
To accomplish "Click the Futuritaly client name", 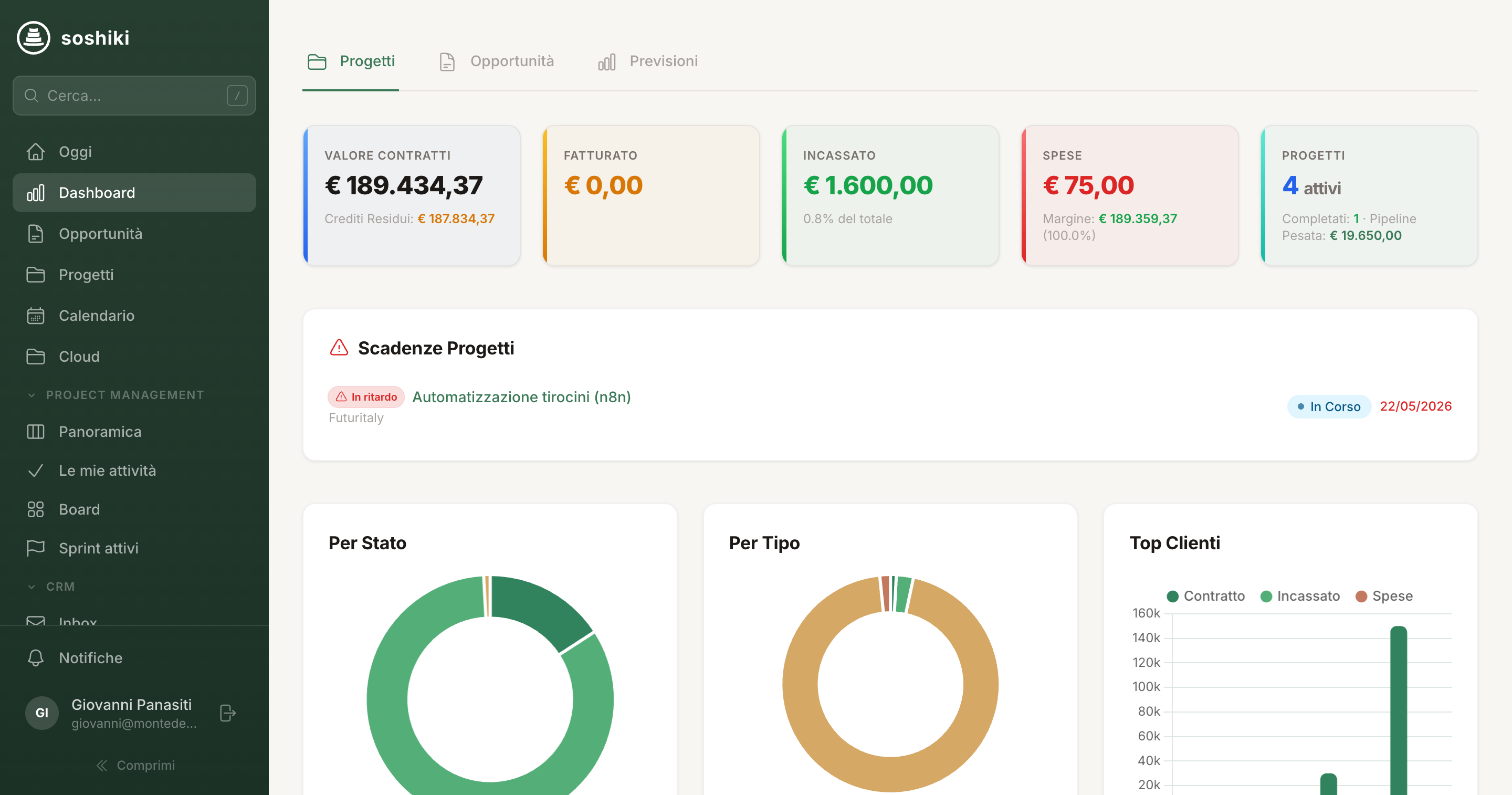I will point(356,418).
